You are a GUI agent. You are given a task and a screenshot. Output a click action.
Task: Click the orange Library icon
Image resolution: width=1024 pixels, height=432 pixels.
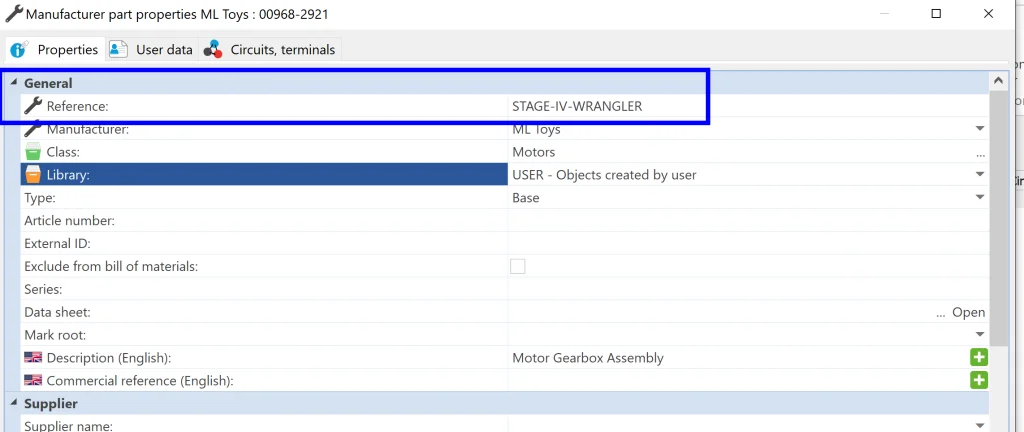pos(33,175)
